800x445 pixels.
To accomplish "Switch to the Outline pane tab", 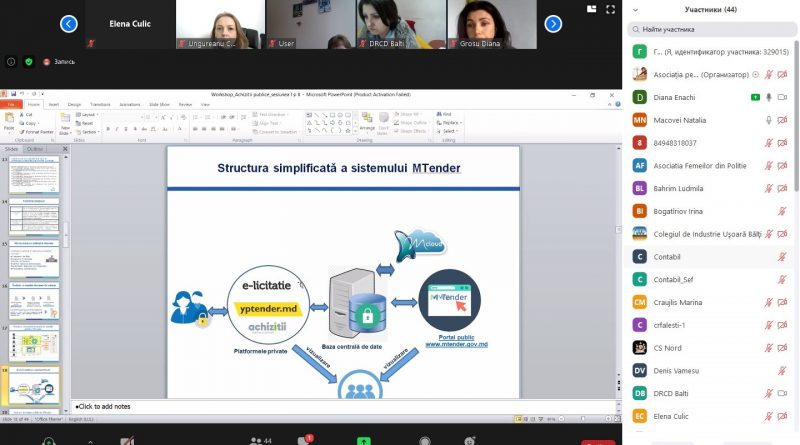I will point(35,149).
